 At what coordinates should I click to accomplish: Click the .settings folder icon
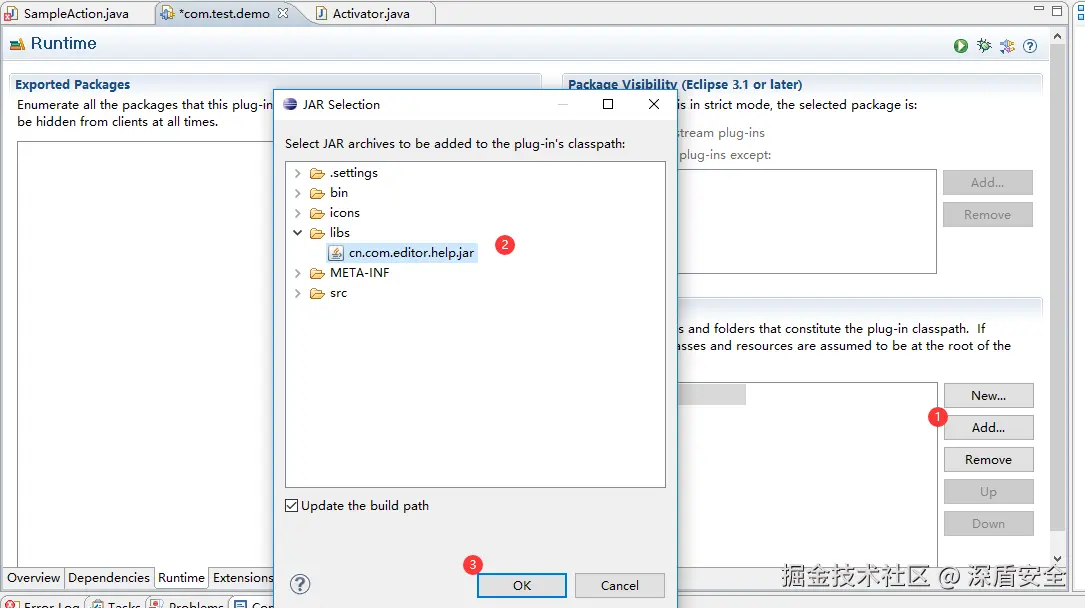coord(317,173)
